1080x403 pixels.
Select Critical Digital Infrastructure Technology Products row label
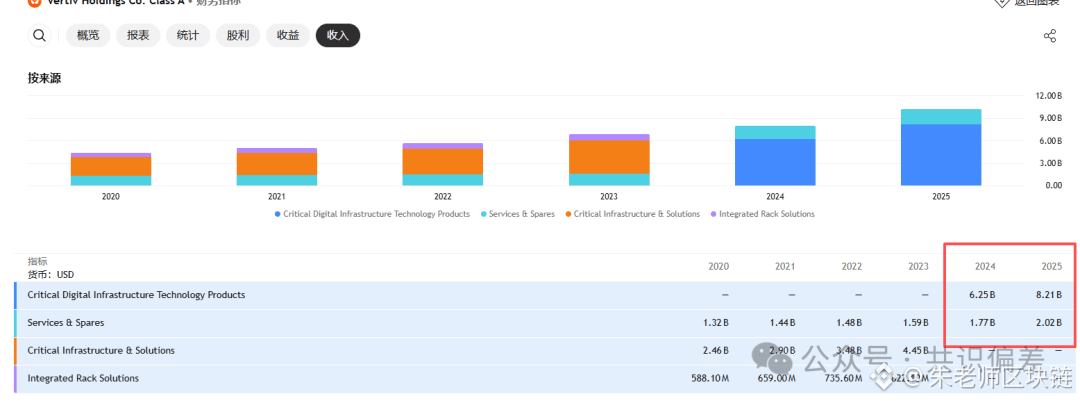pos(136,295)
